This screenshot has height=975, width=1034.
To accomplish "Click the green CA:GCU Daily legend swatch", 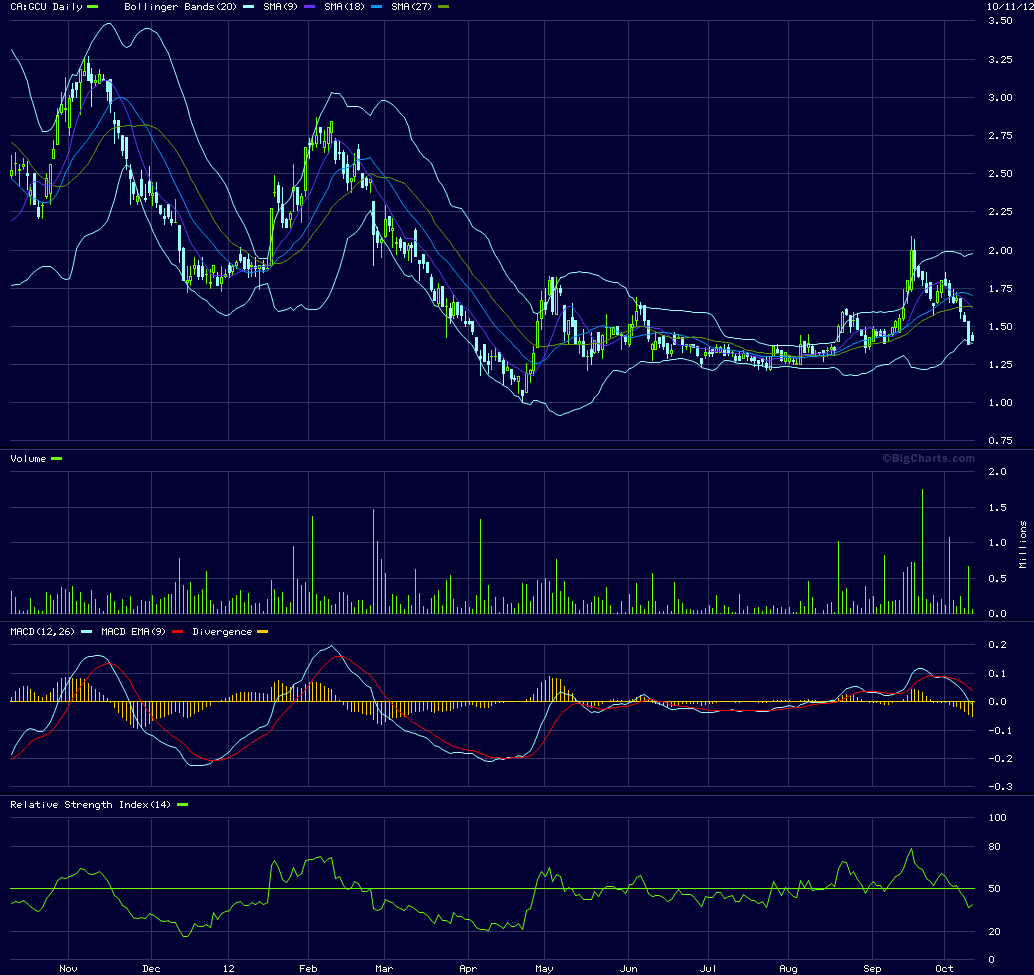I will tap(93, 7).
